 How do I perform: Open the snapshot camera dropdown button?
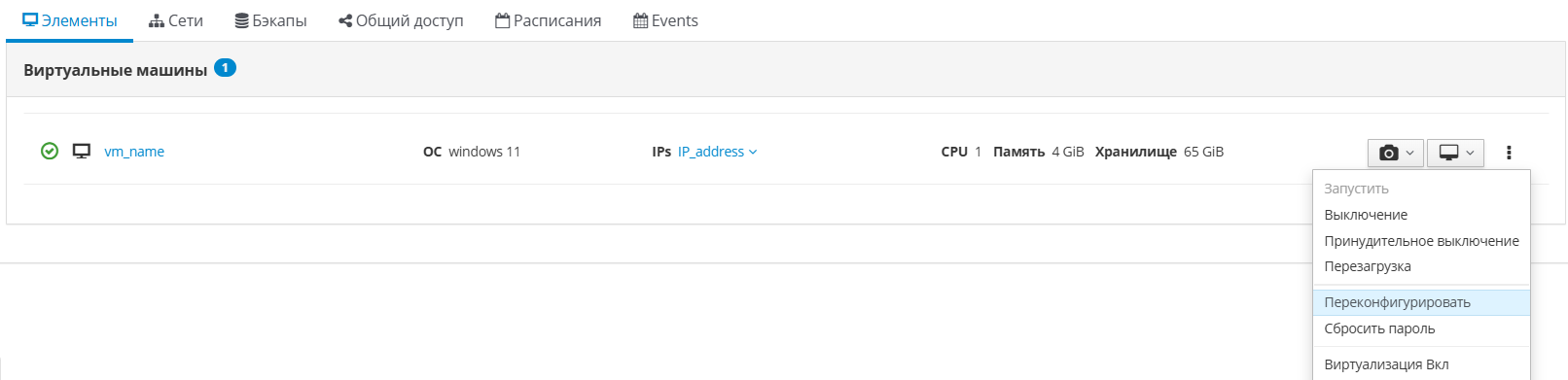click(1396, 153)
